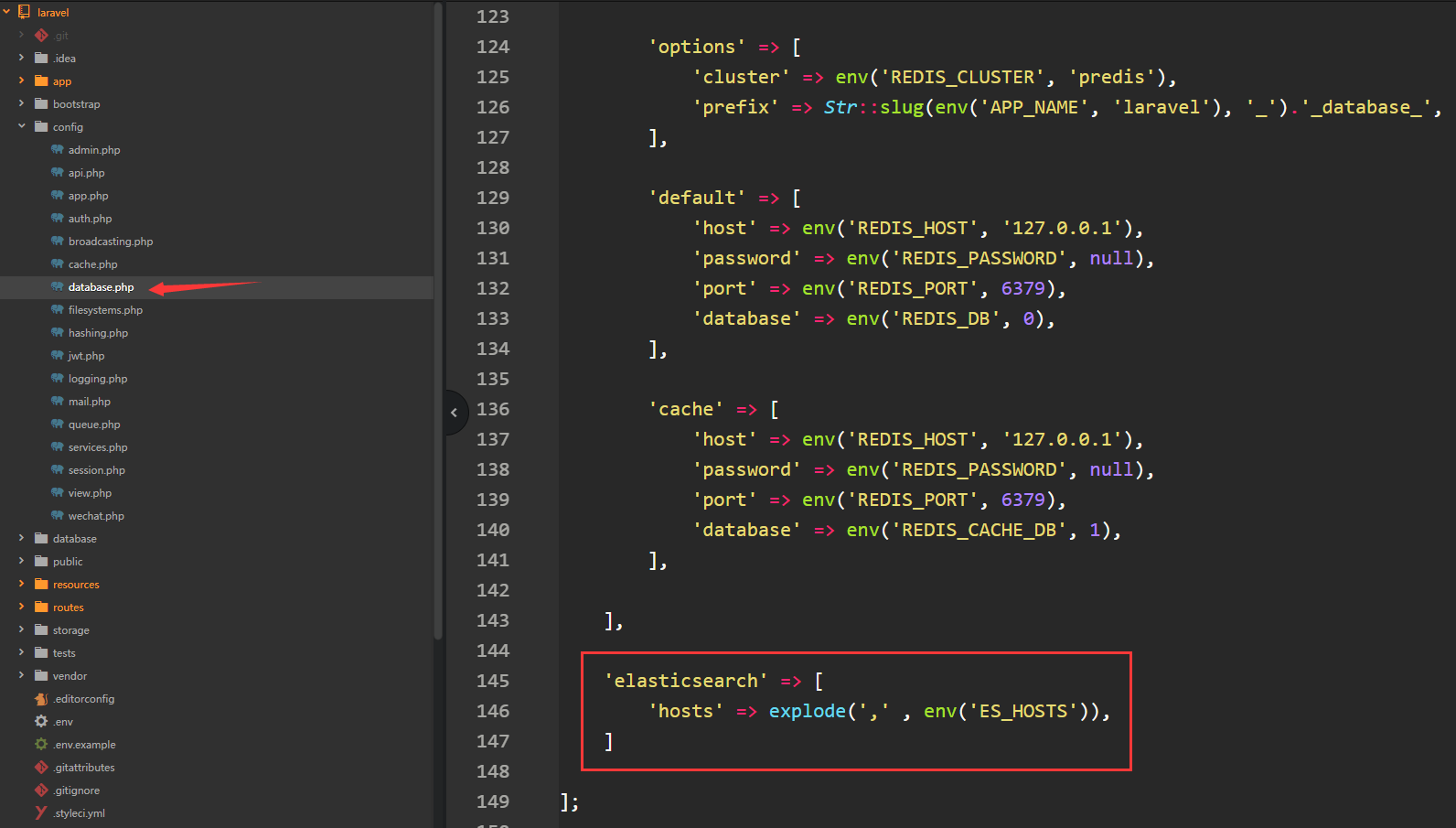Click 'ES_HOSTS' string in the code
The height and width of the screenshot is (828, 1456).
[1023, 711]
